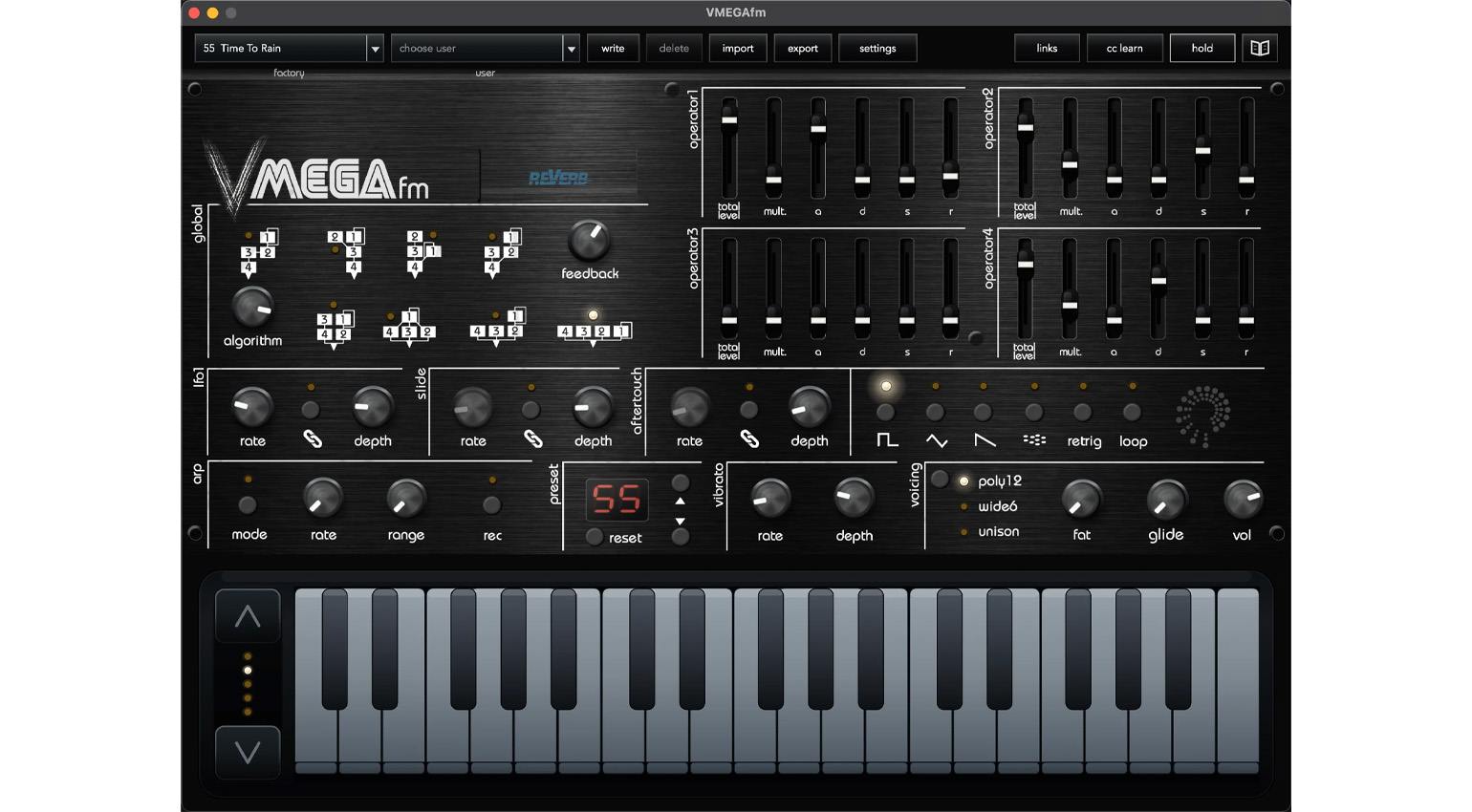Screen dimensions: 1472x812
Task: Click the cc learn button
Action: [x=1125, y=49]
